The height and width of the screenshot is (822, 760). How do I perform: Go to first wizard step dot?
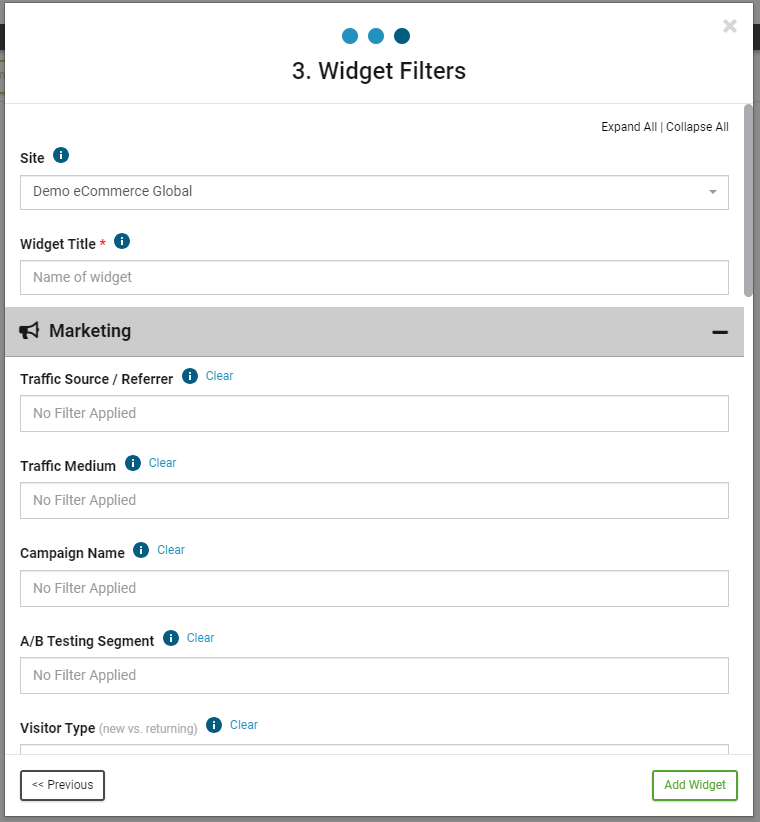tap(350, 36)
